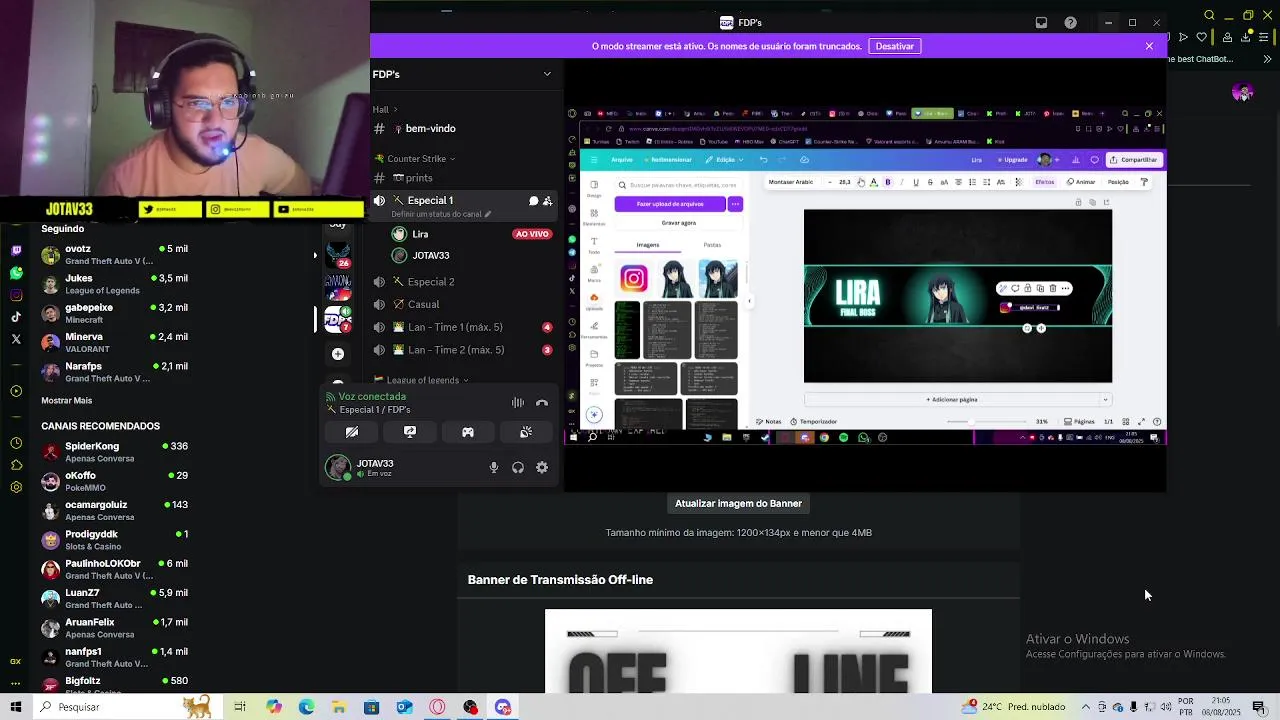Invite people to the Especial 1 channel

tap(548, 201)
